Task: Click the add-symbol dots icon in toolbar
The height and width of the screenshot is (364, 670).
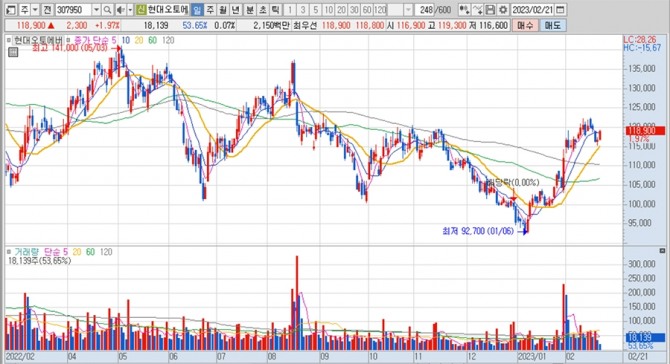Action: (x=464, y=9)
